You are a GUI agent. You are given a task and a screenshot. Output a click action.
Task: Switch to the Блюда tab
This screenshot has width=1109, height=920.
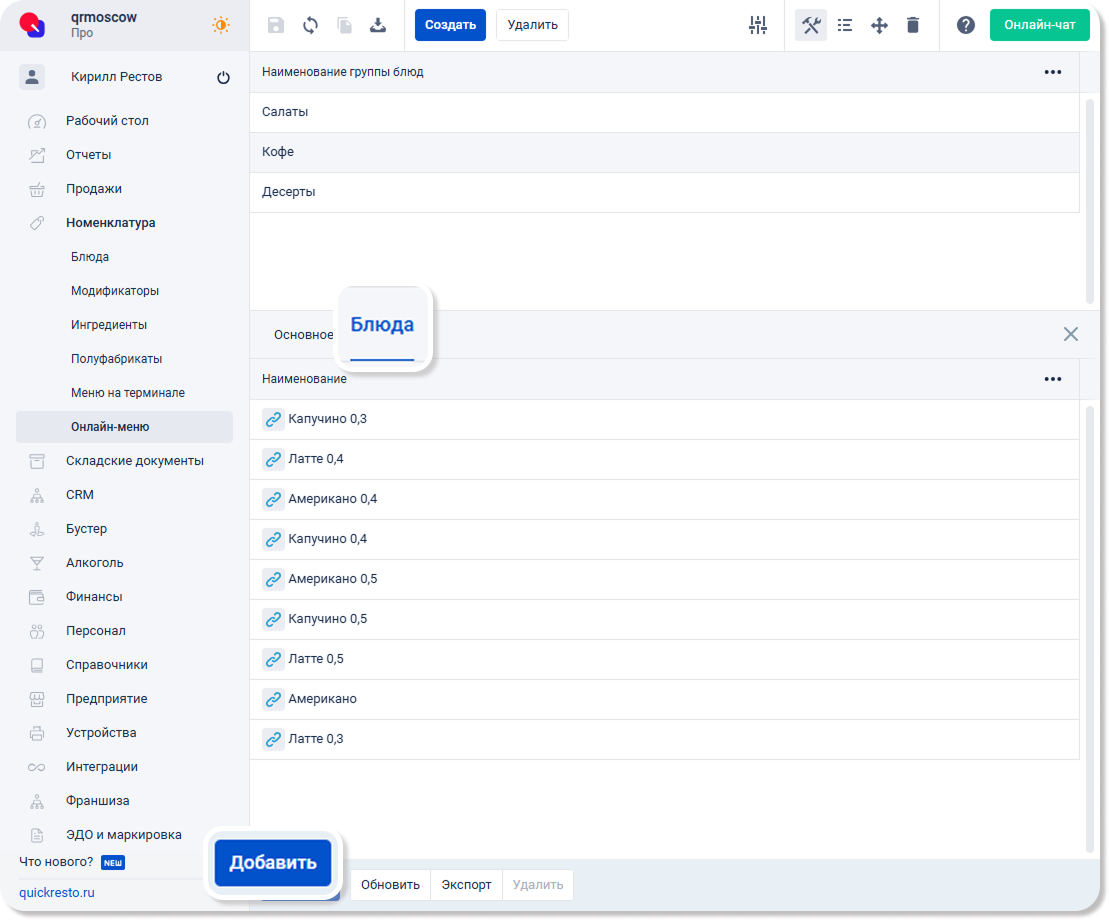point(382,326)
